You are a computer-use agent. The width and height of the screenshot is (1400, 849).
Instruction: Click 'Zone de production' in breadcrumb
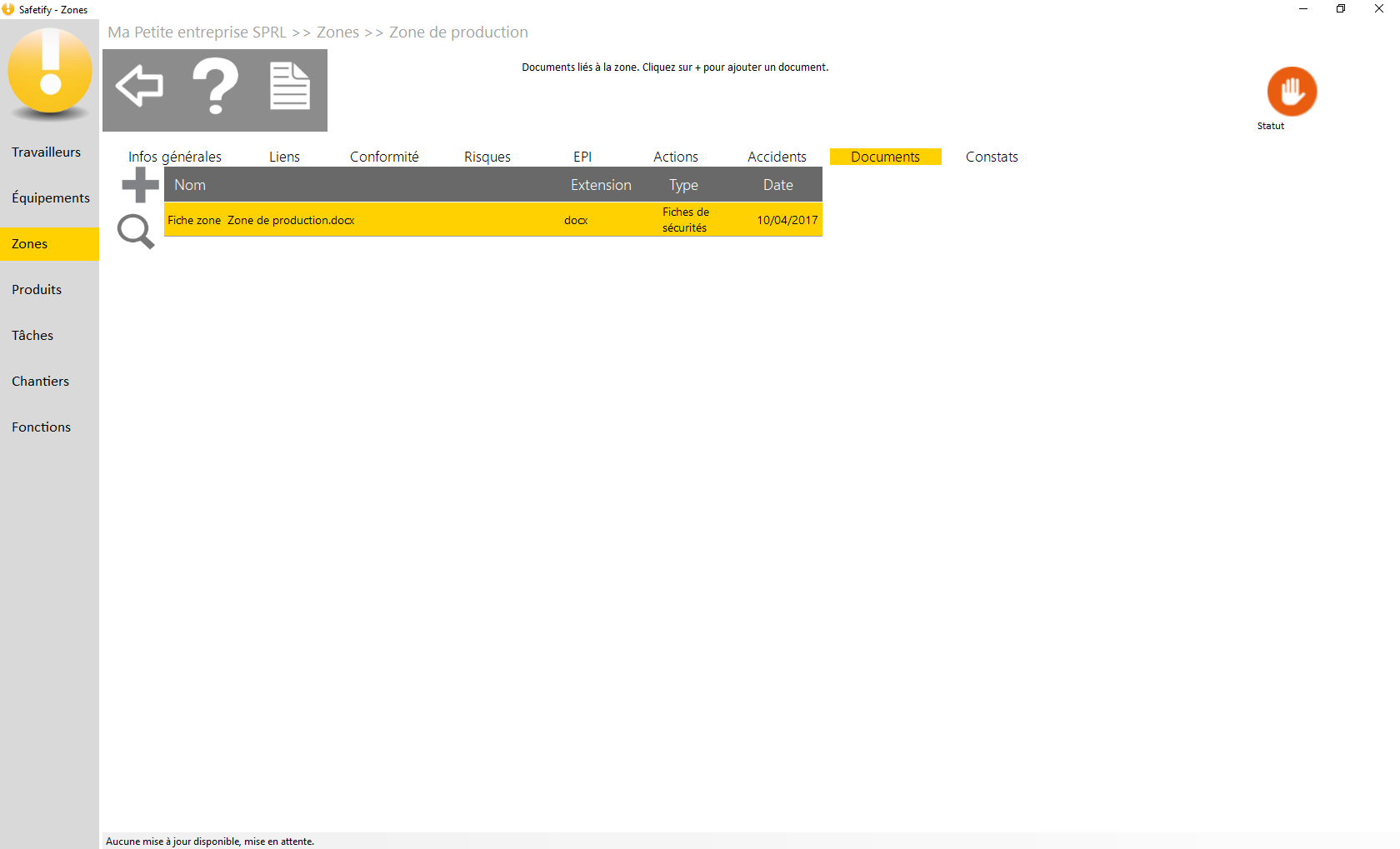point(458,32)
